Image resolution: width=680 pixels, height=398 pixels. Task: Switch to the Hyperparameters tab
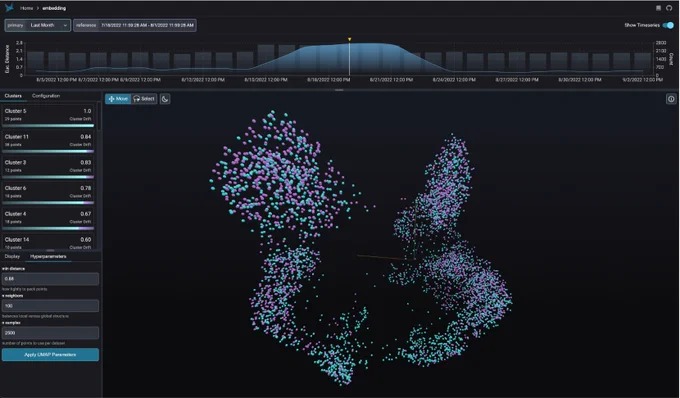pos(48,256)
